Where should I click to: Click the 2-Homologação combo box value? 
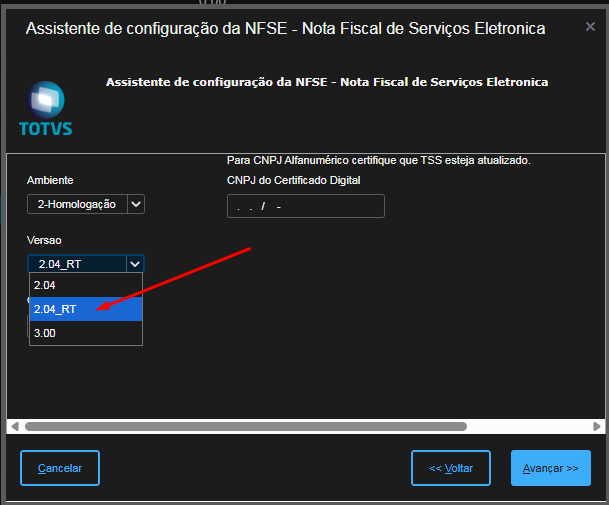point(77,204)
